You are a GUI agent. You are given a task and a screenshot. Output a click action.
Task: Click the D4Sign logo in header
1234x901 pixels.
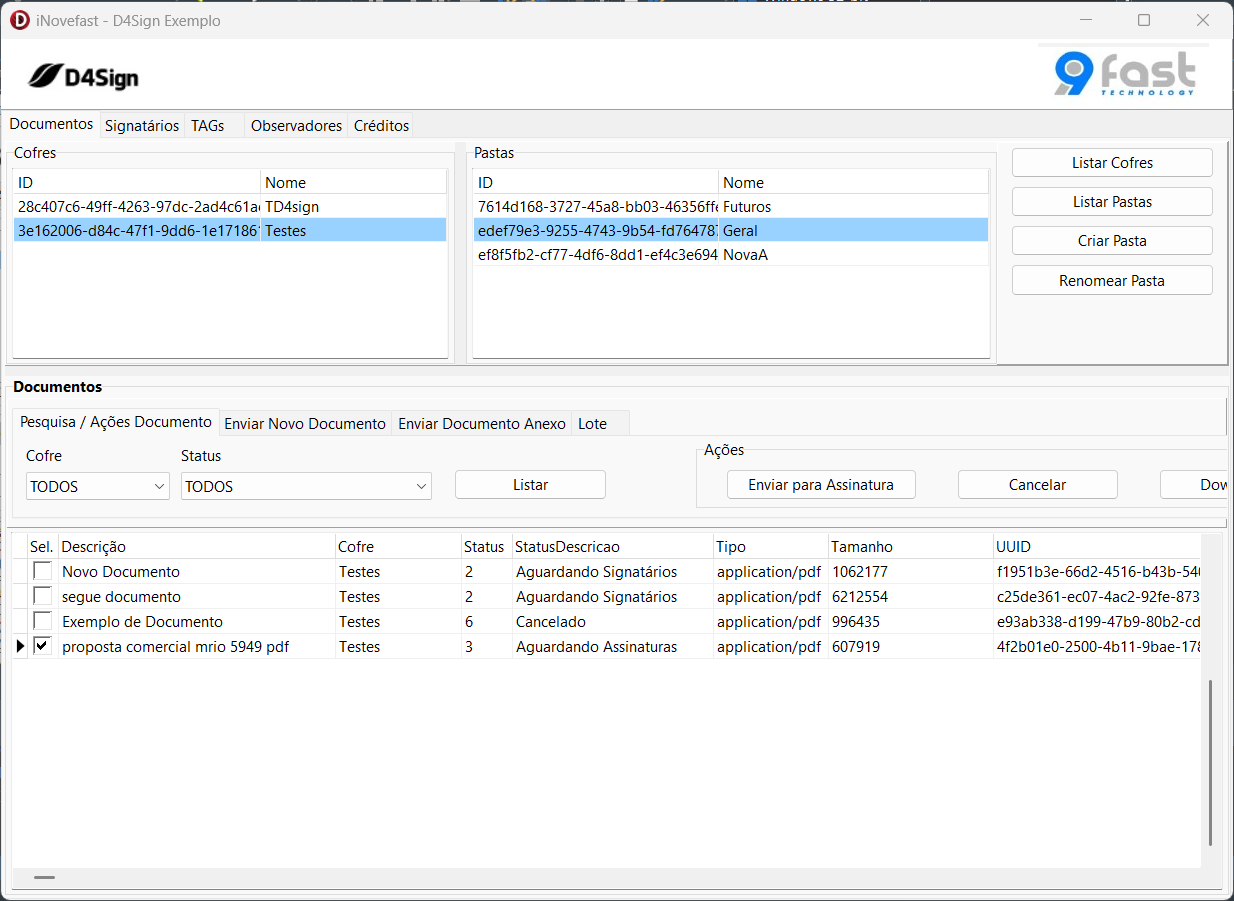point(84,76)
